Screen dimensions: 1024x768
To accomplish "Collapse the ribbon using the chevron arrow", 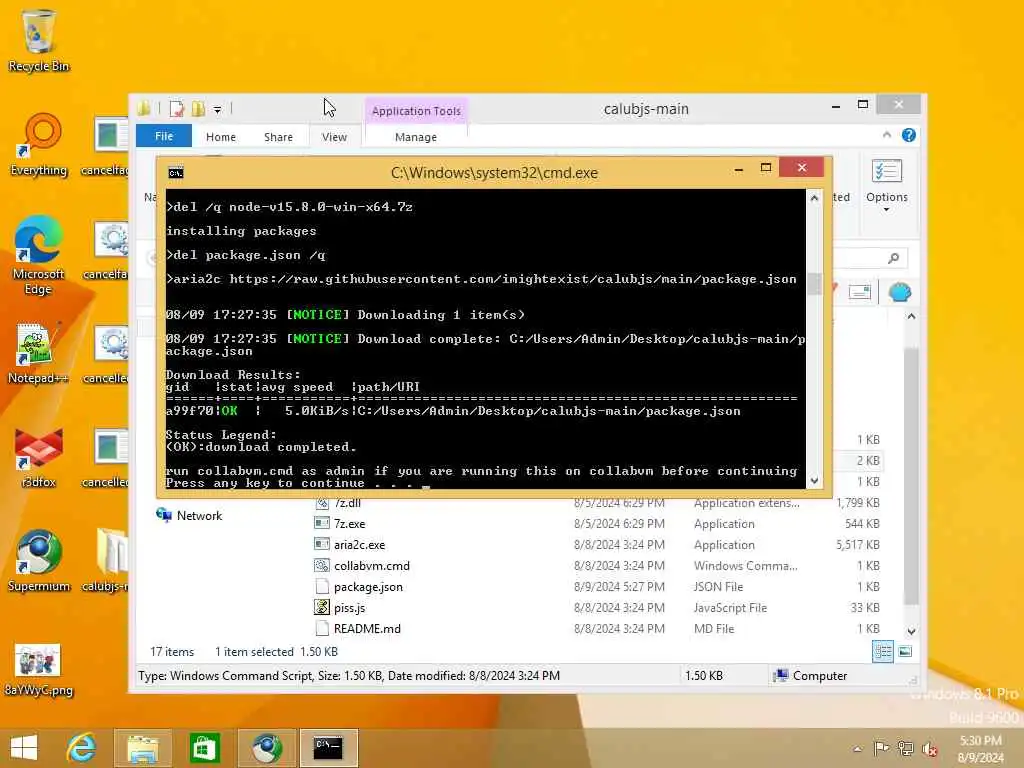I will click(x=886, y=135).
